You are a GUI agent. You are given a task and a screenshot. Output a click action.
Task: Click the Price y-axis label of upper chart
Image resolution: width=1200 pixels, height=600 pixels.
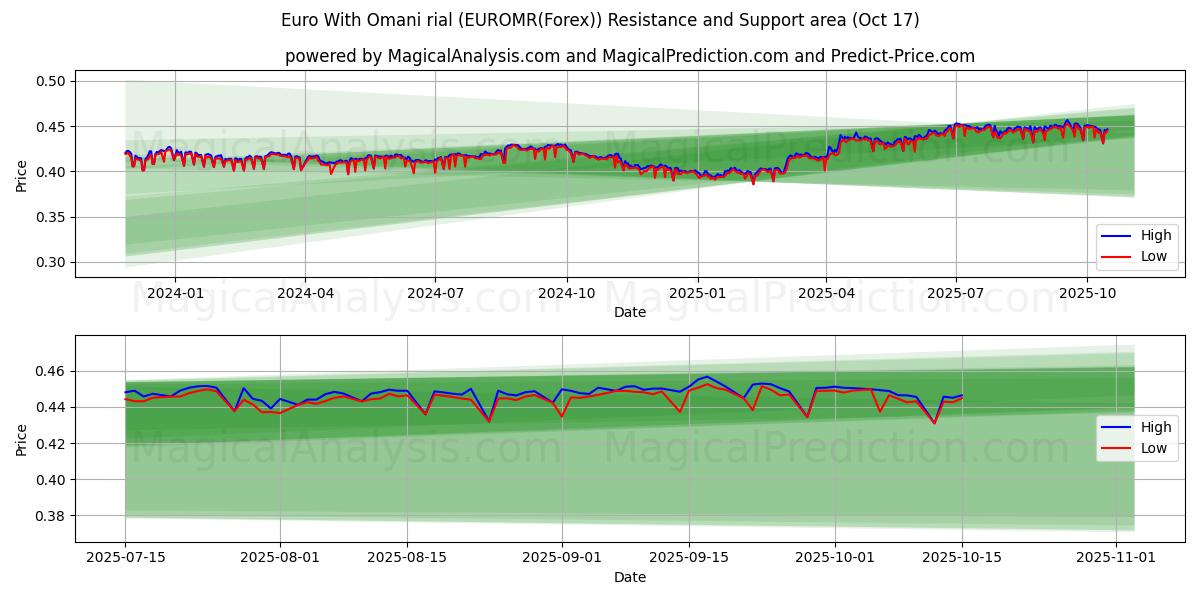coord(22,175)
